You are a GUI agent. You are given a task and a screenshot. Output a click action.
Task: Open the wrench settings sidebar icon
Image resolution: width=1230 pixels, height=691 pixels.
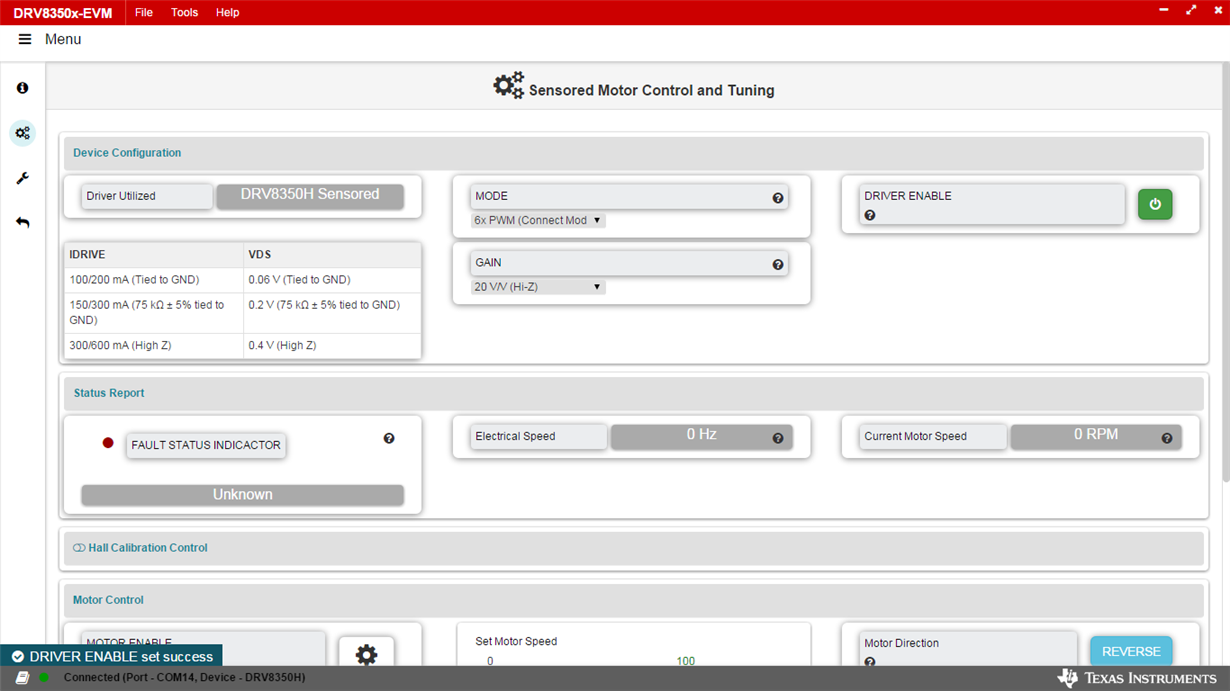coord(22,178)
